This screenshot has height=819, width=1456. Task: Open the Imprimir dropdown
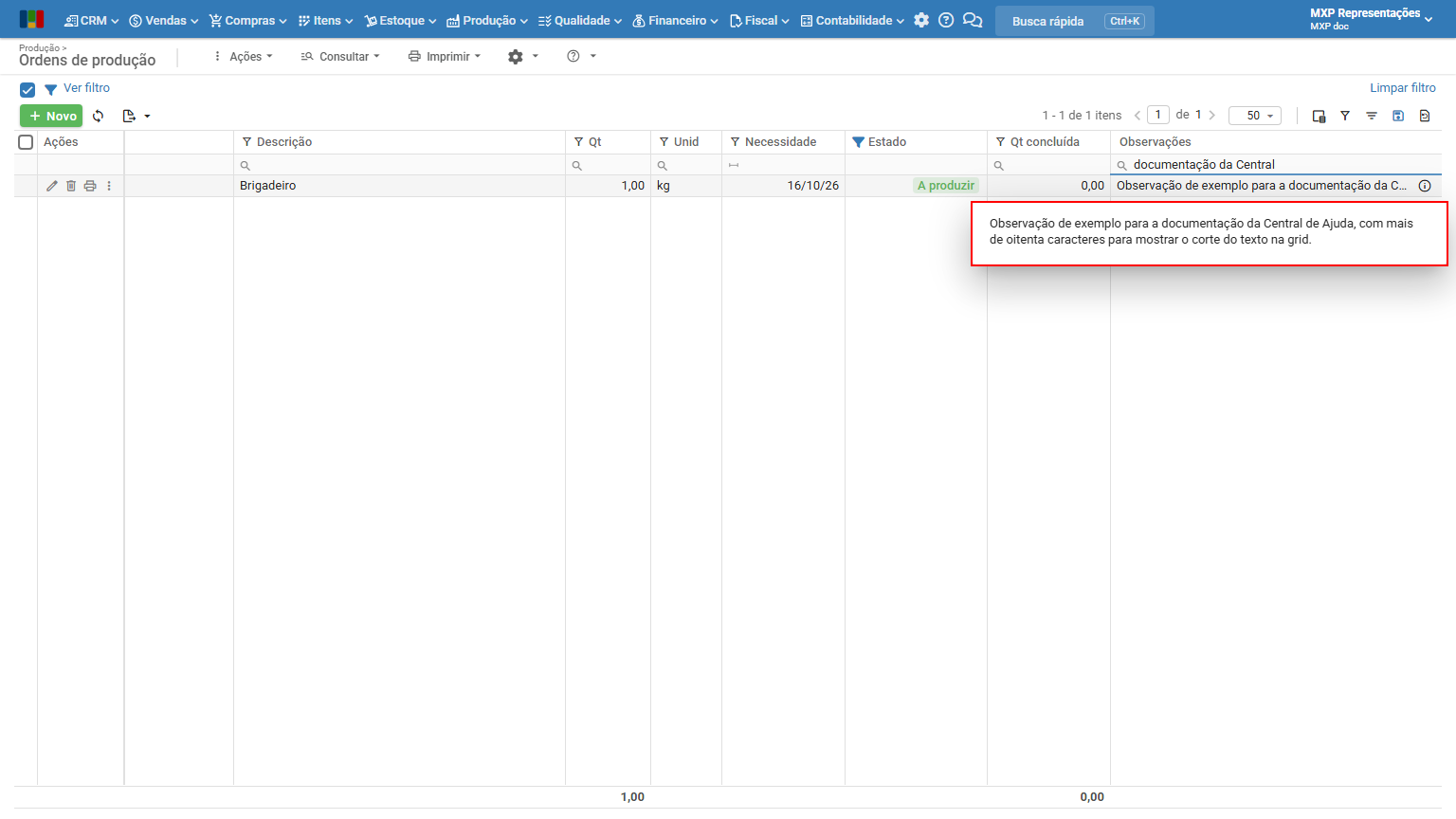445,57
